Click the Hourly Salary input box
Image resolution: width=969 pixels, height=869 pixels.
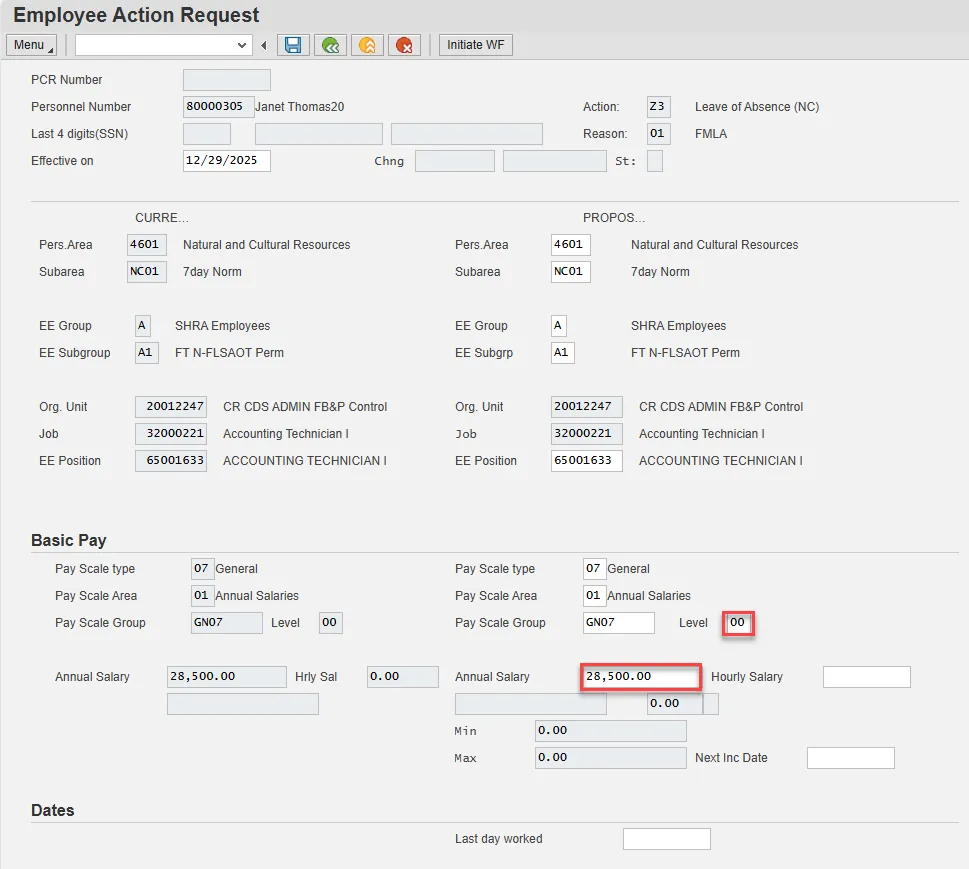tap(866, 677)
